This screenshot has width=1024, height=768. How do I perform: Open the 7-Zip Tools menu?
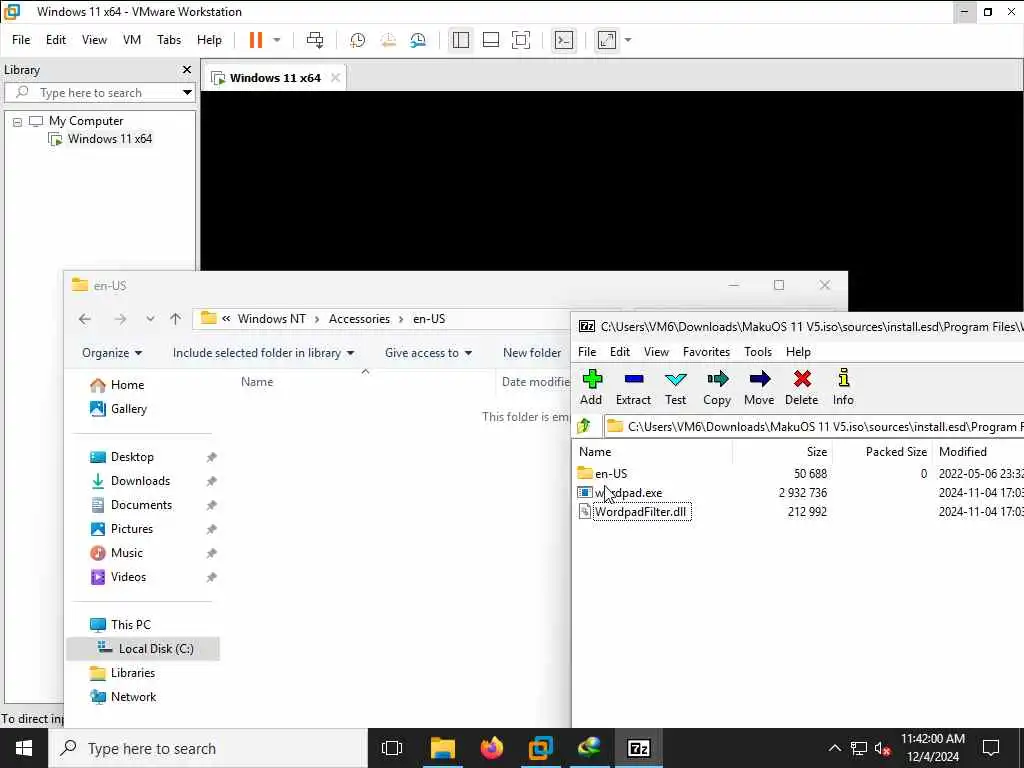(758, 351)
